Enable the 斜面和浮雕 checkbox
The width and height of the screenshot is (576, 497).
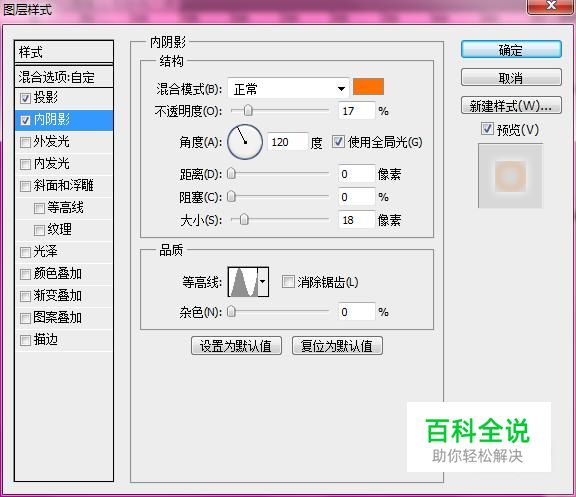(x=25, y=186)
